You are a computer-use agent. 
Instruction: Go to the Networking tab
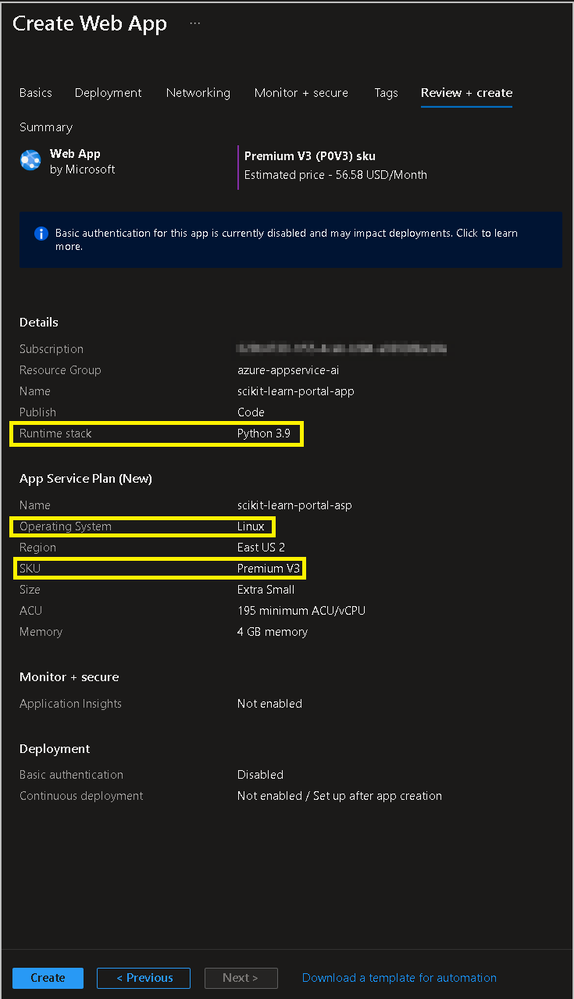click(x=198, y=93)
